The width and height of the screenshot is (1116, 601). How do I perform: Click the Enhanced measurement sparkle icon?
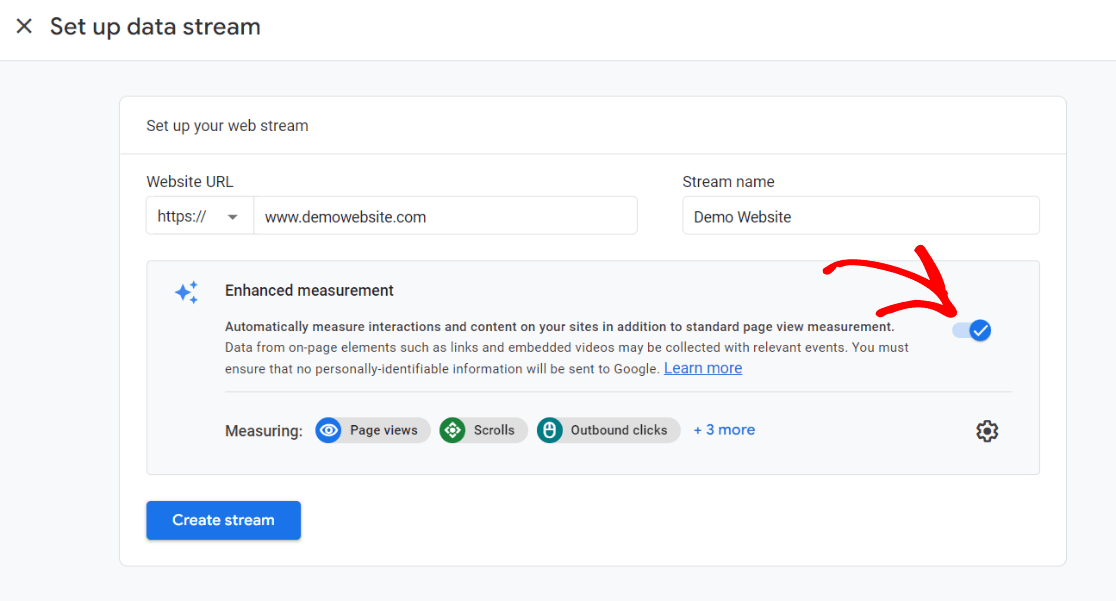(186, 292)
